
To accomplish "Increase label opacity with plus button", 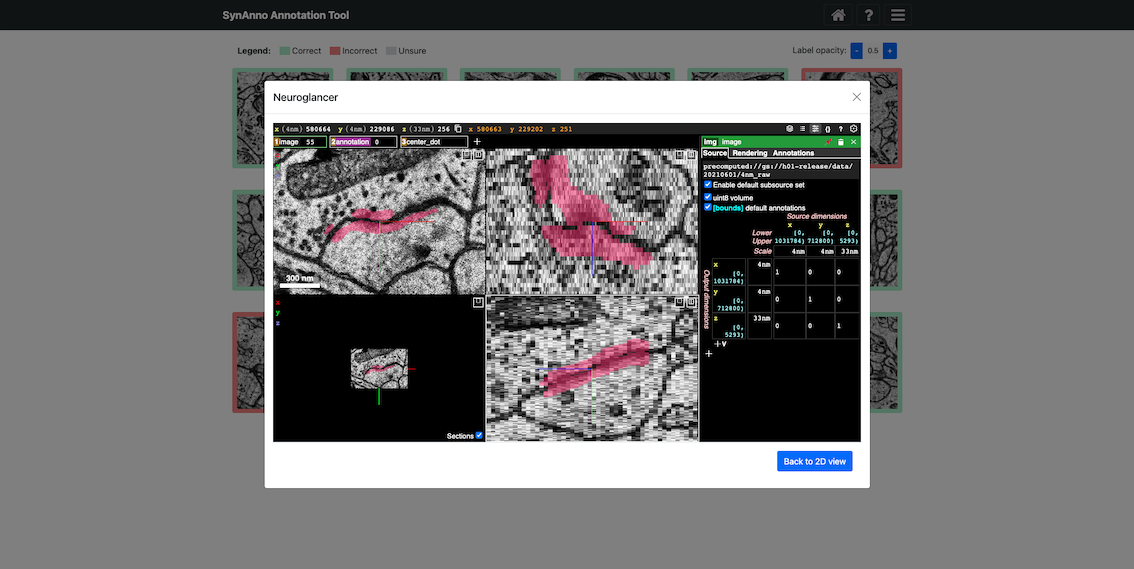I will tap(890, 51).
